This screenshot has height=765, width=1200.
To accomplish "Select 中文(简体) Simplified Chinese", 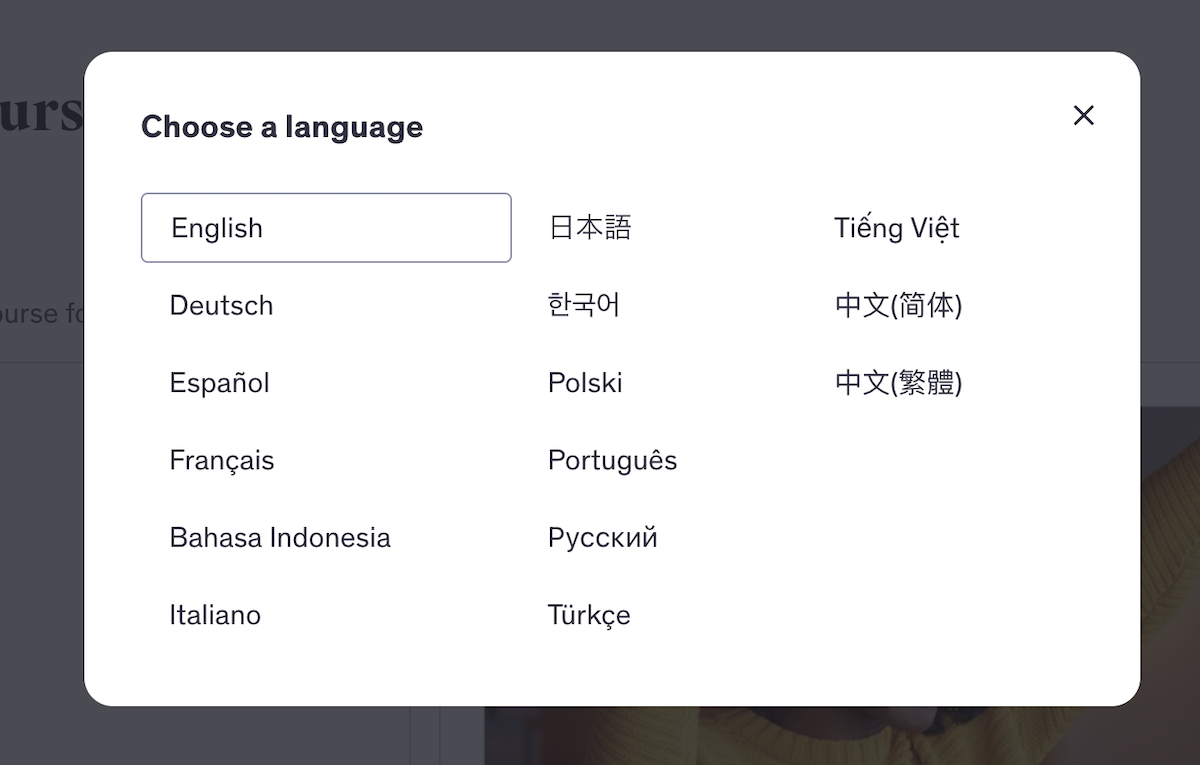I will pos(898,306).
